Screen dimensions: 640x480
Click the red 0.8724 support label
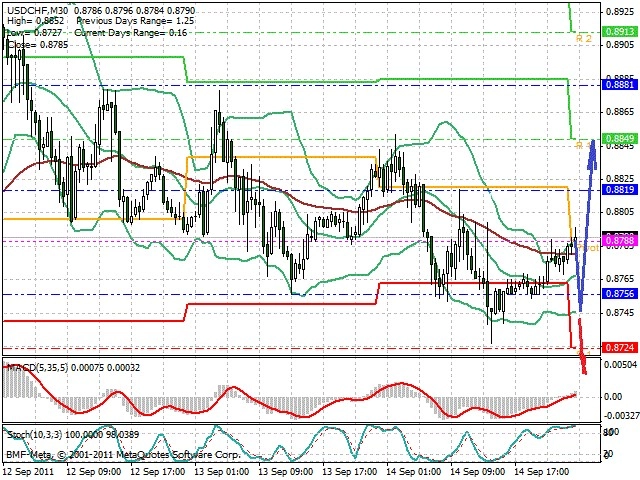(620, 347)
